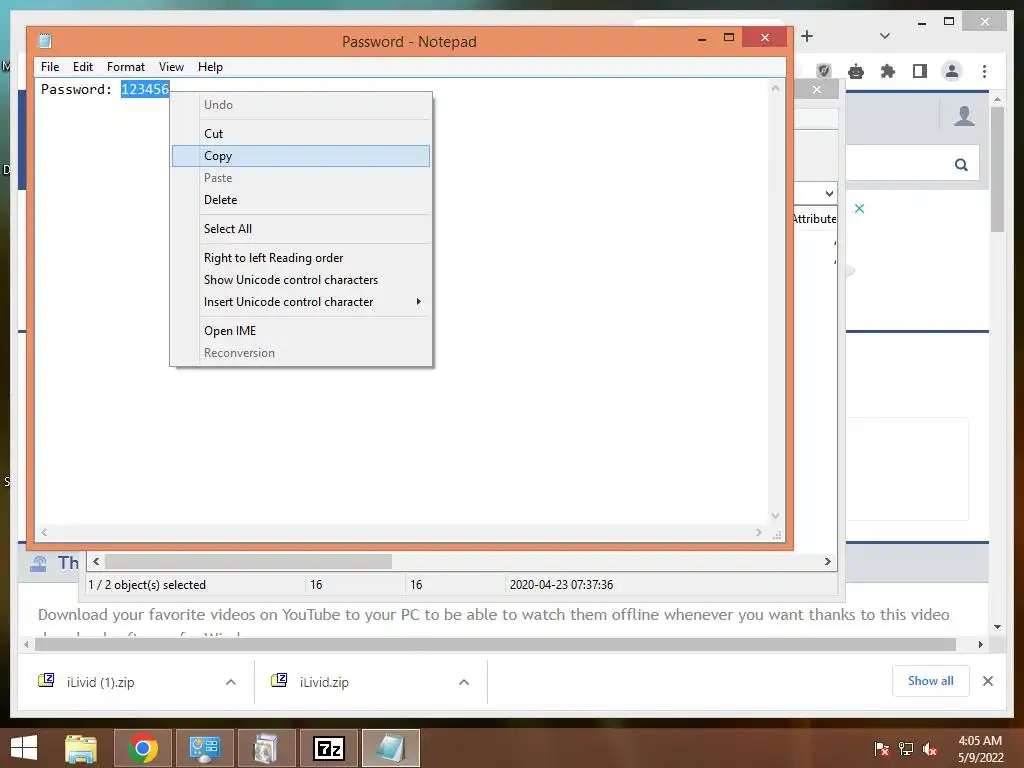Open Notepad Edit menu
Viewport: 1024px width, 768px height.
coord(82,67)
